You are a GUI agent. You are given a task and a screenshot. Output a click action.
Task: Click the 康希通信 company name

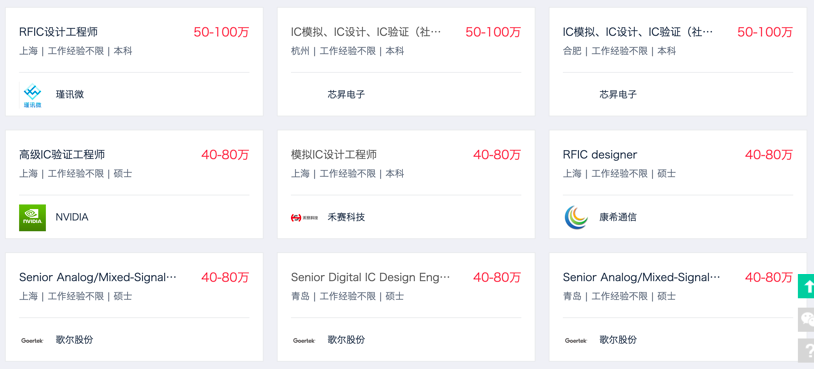618,217
